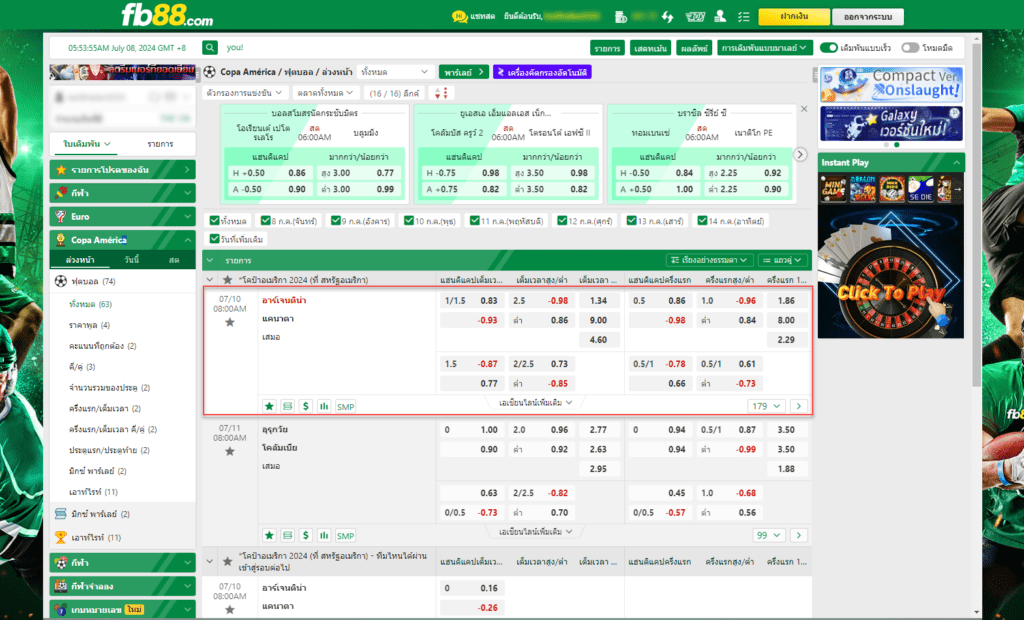Click the coin stack balance icon
The width and height of the screenshot is (1024, 620).
point(621,17)
